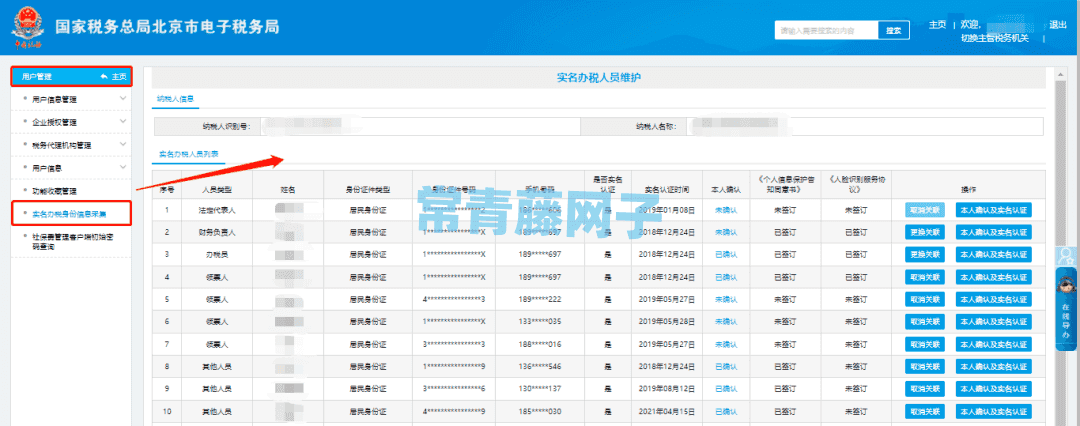
Task: Click 更换关联 for row 3 办税员
Action: (925, 255)
